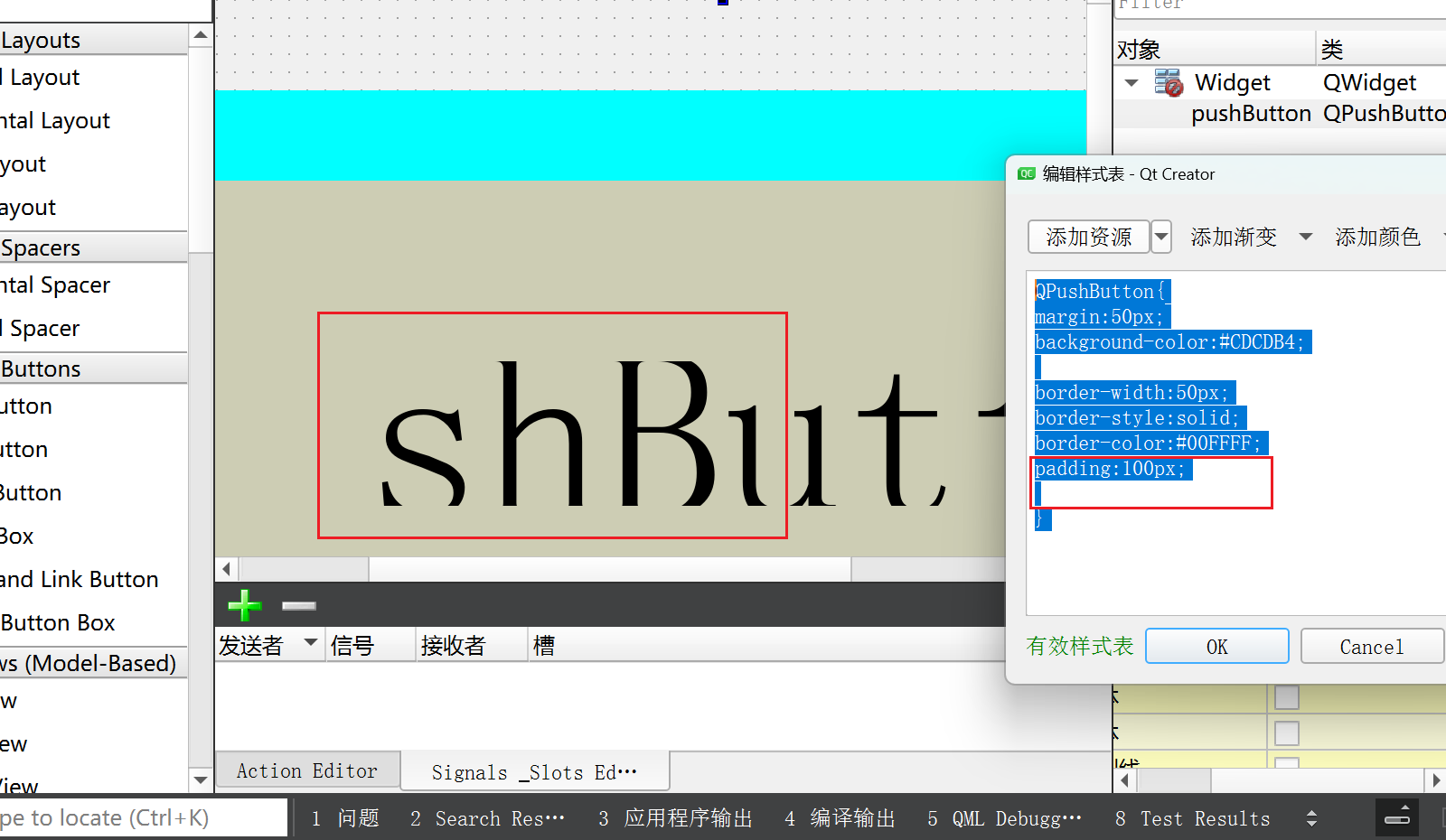Add a new signal-slot connection with plus icon
The width and height of the screenshot is (1446, 840).
point(243,605)
